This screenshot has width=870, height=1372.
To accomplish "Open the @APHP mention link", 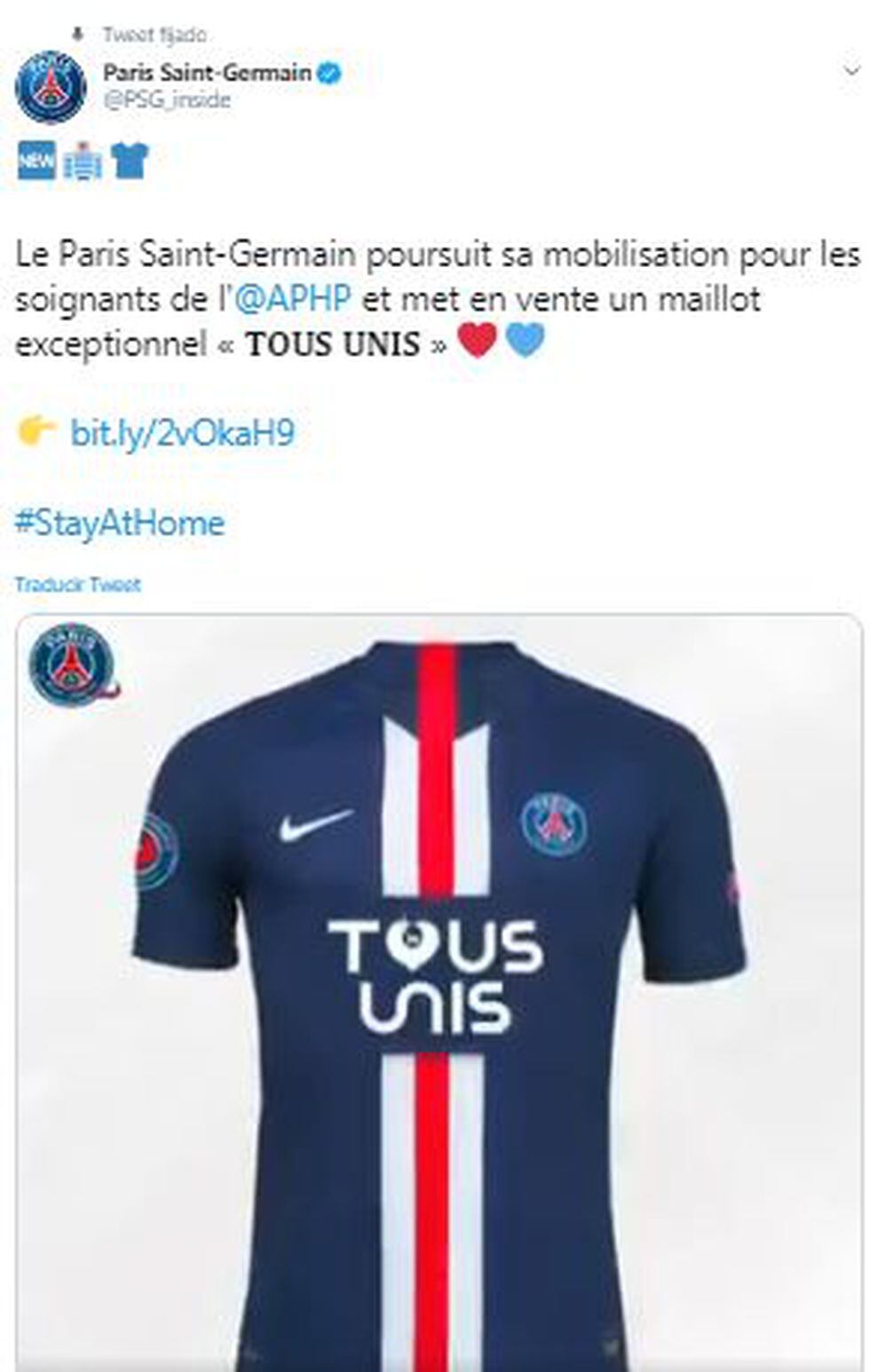I will pos(293,299).
